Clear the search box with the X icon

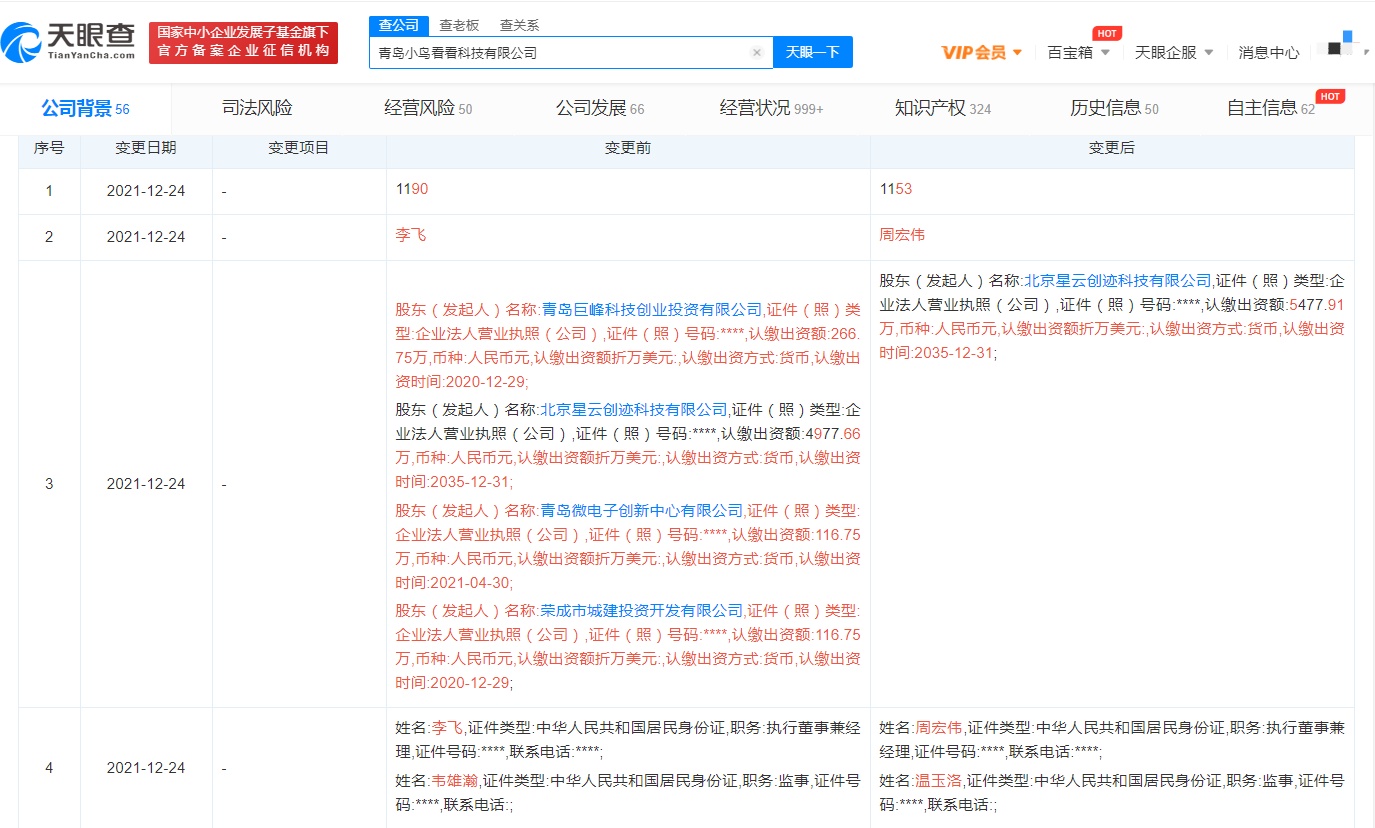tap(756, 52)
